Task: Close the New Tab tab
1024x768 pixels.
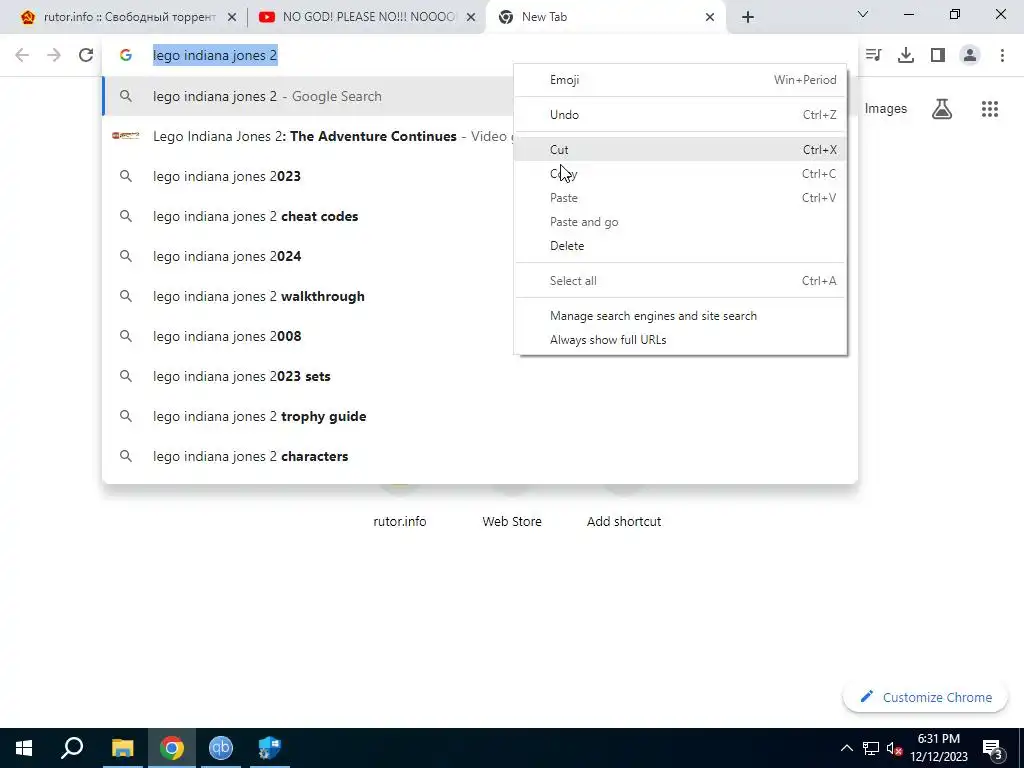Action: tap(710, 17)
